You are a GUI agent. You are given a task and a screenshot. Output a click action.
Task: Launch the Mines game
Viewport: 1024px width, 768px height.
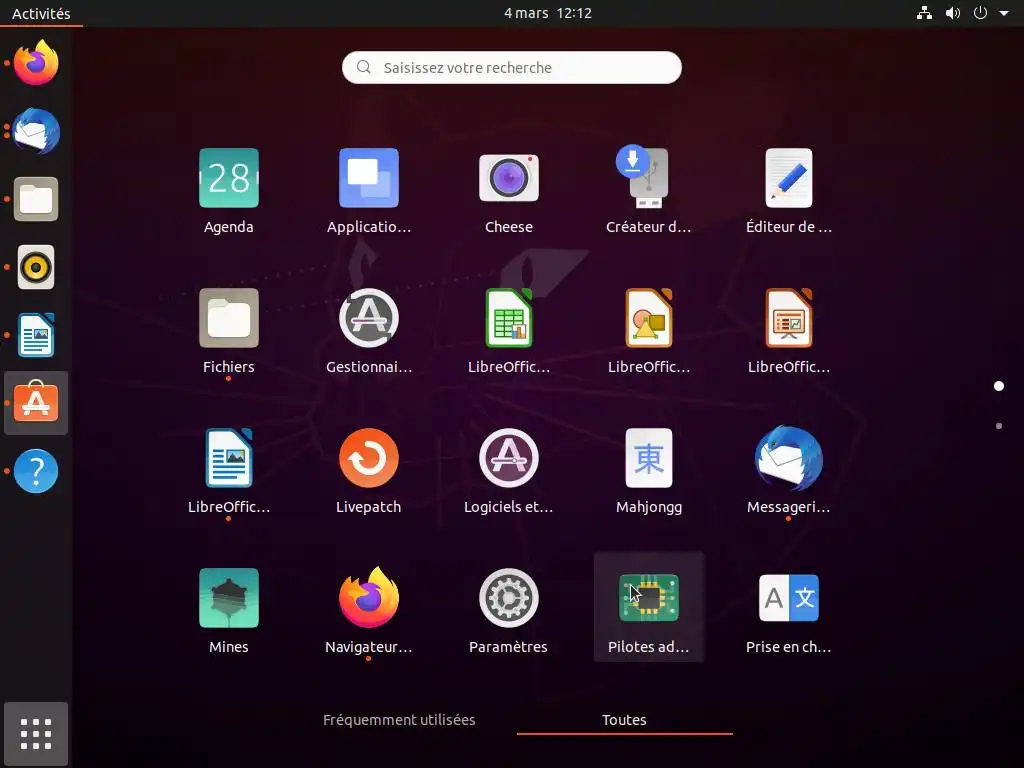tap(229, 598)
